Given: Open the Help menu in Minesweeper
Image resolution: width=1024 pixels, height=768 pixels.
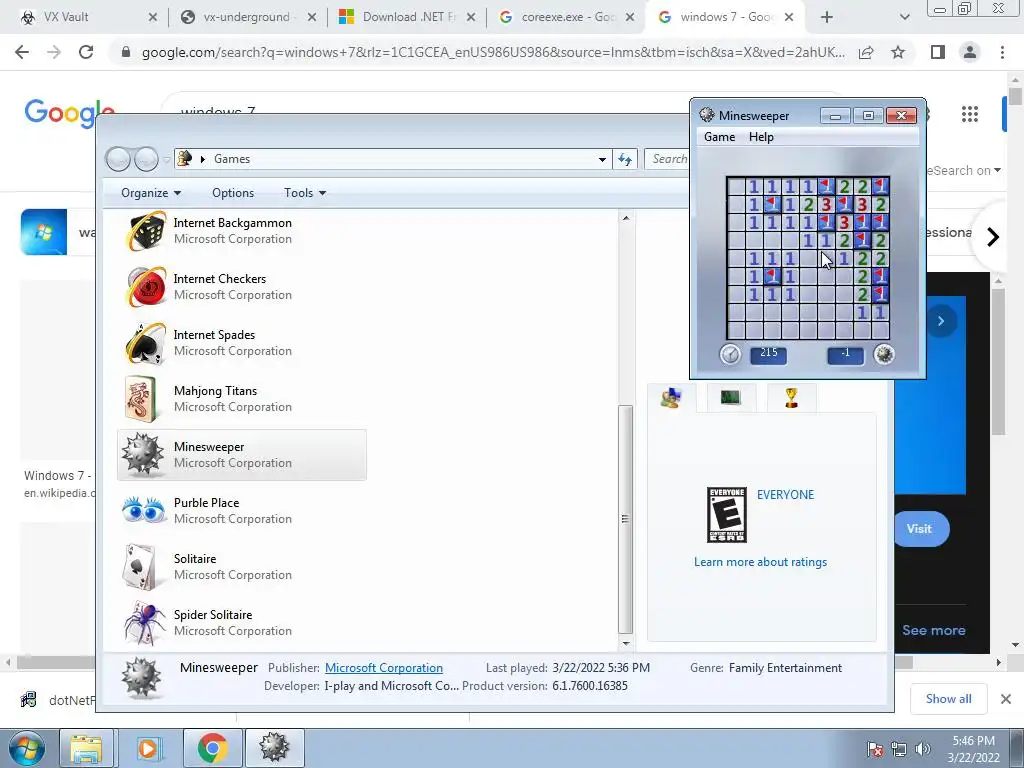Looking at the screenshot, I should click(x=761, y=137).
